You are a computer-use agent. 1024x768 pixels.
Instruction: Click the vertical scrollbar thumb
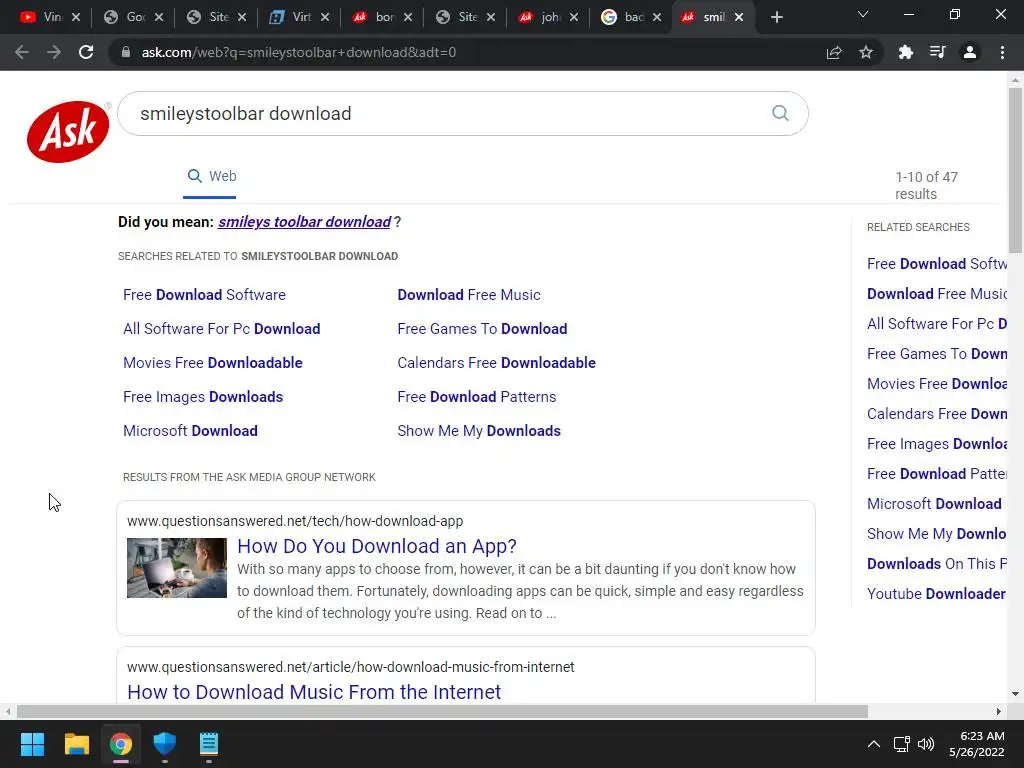tap(1015, 170)
